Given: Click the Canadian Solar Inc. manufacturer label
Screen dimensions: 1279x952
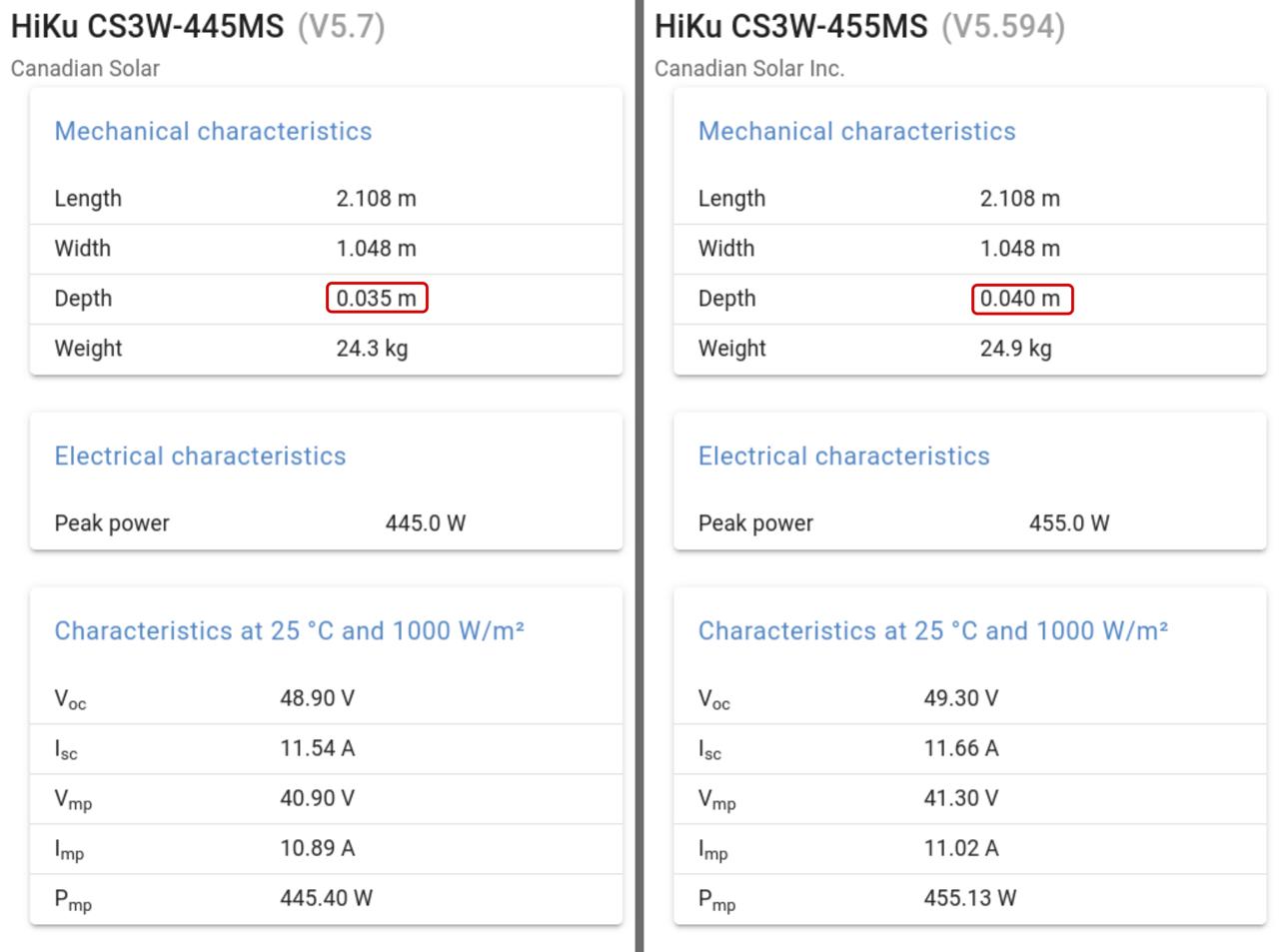Looking at the screenshot, I should tap(748, 69).
